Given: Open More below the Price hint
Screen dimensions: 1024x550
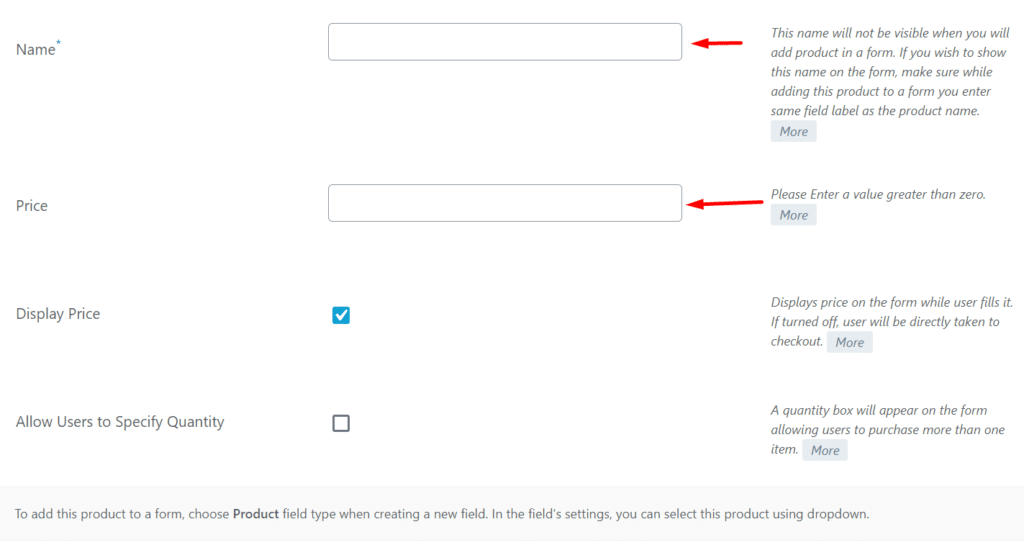Looking at the screenshot, I should (793, 215).
